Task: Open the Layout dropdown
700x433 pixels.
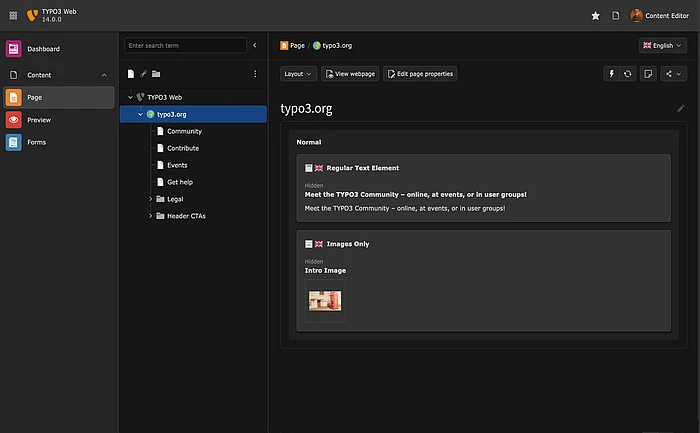Action: [298, 73]
